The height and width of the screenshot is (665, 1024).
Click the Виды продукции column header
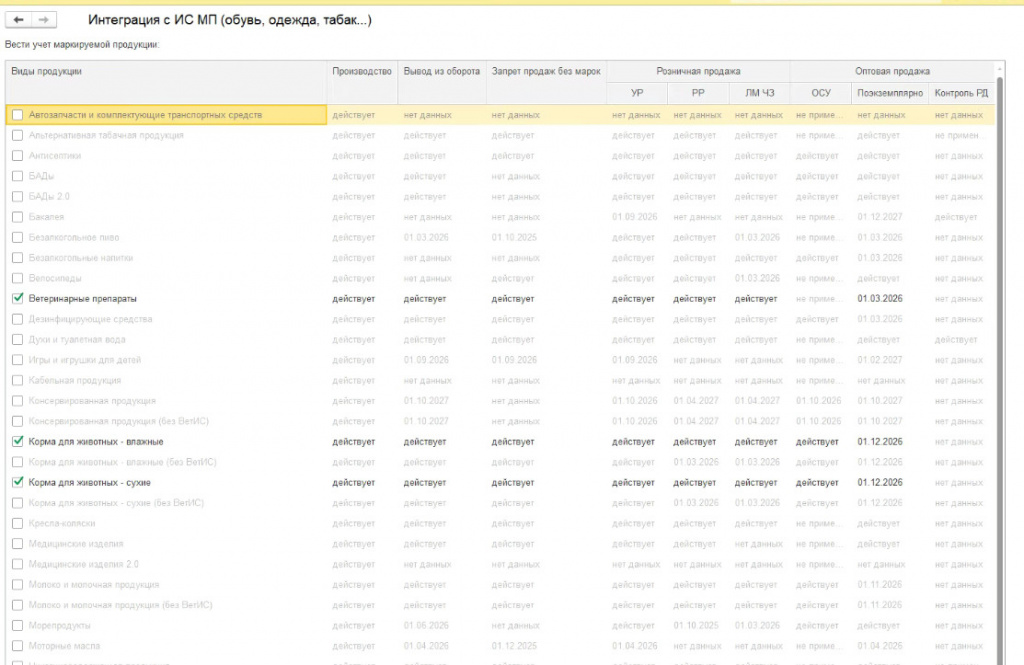(x=167, y=82)
